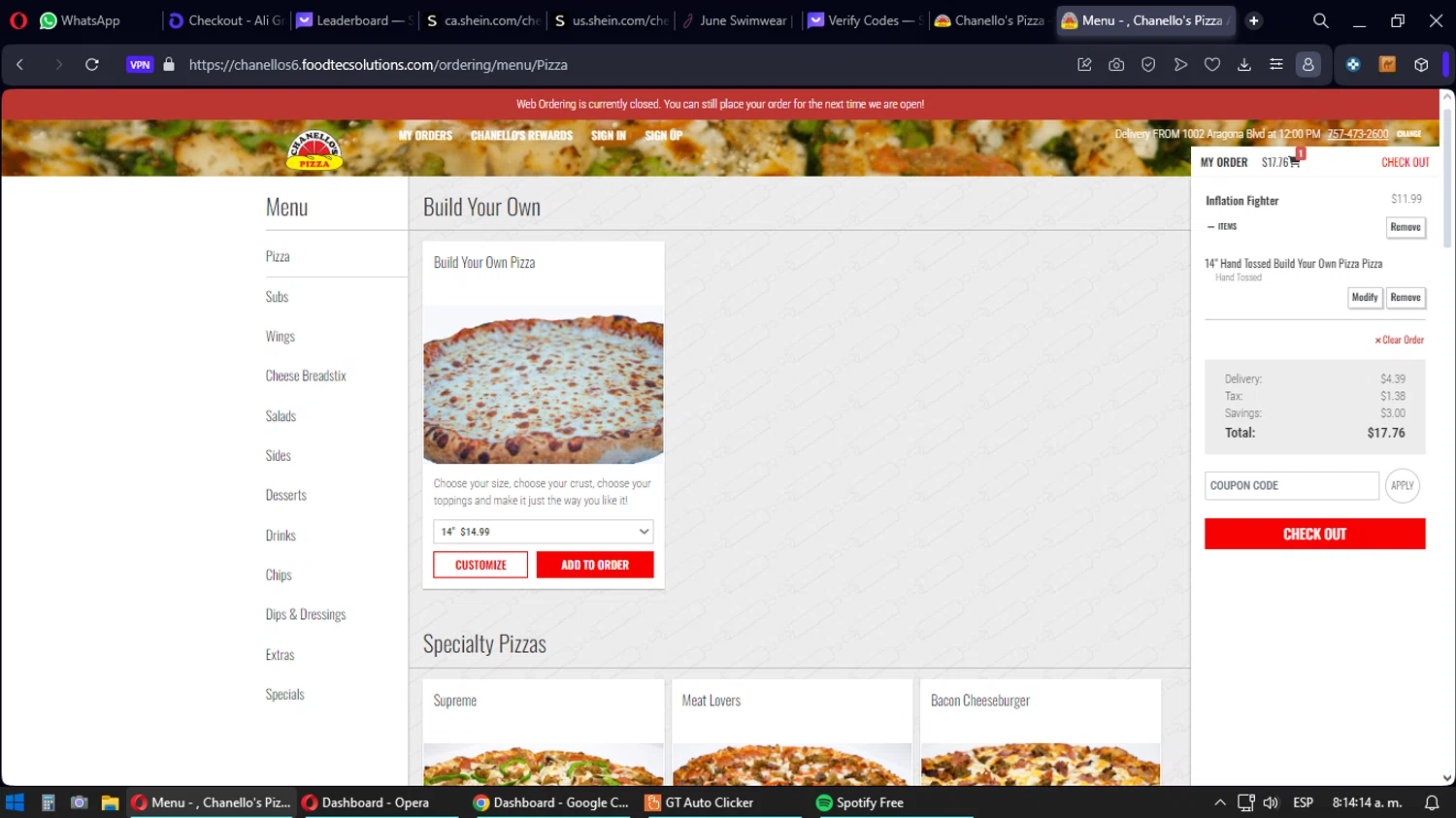Viewport: 1456px width, 818px height.
Task: Switch to the Leaderboard tab
Action: 354,20
